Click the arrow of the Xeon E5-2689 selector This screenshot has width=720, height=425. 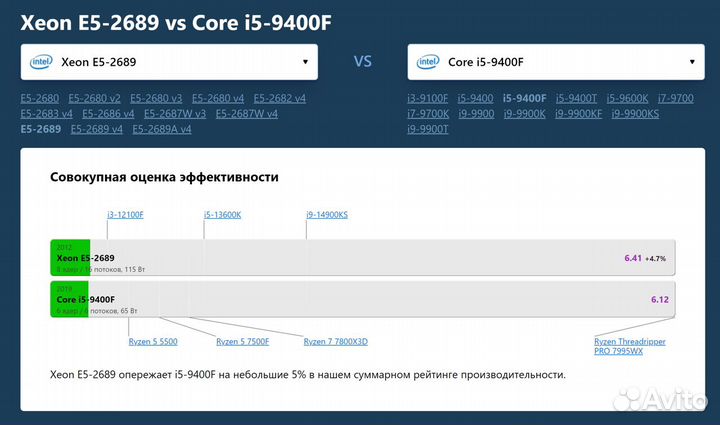[x=305, y=62]
